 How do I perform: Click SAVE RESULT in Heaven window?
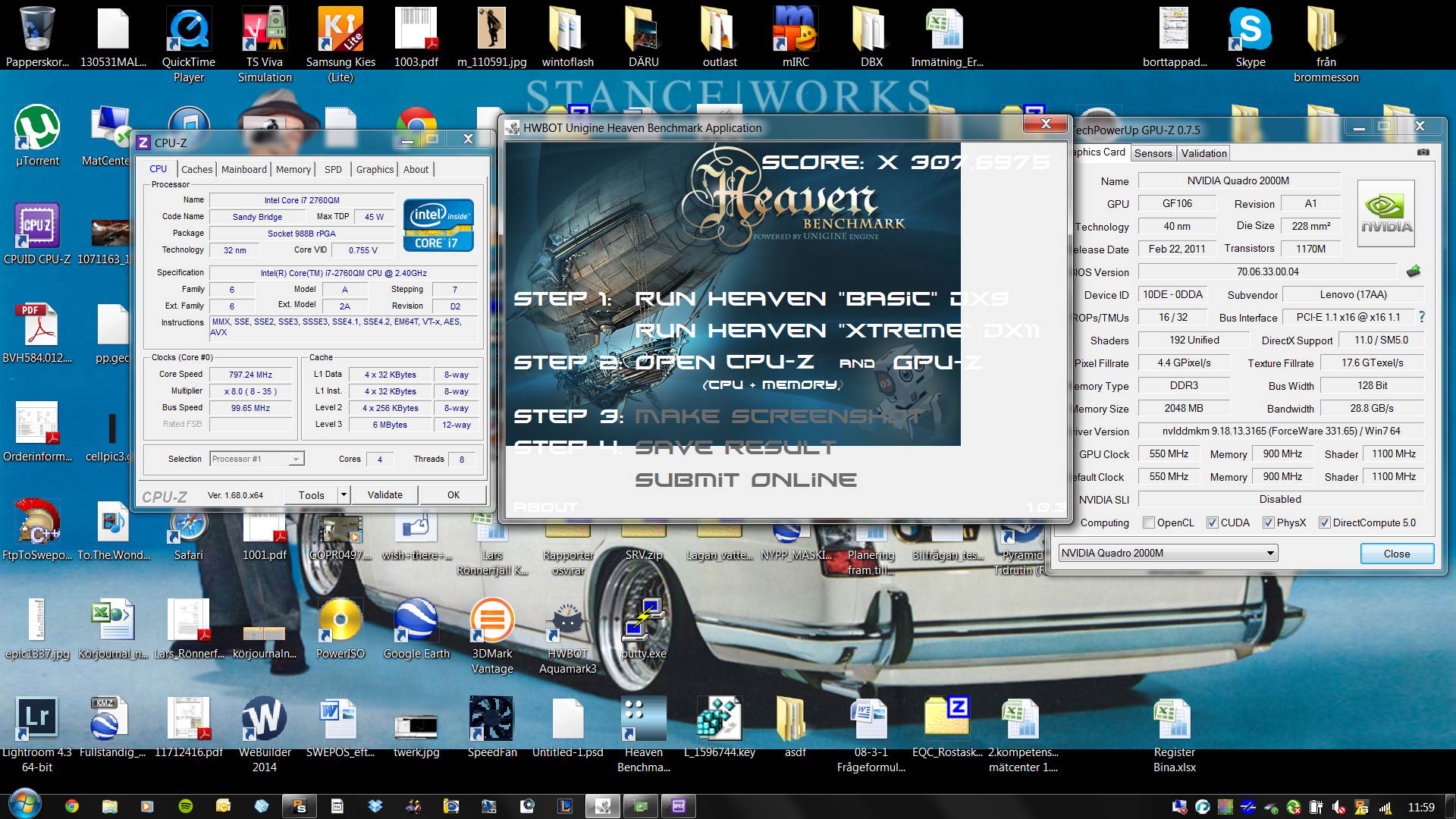click(x=736, y=448)
